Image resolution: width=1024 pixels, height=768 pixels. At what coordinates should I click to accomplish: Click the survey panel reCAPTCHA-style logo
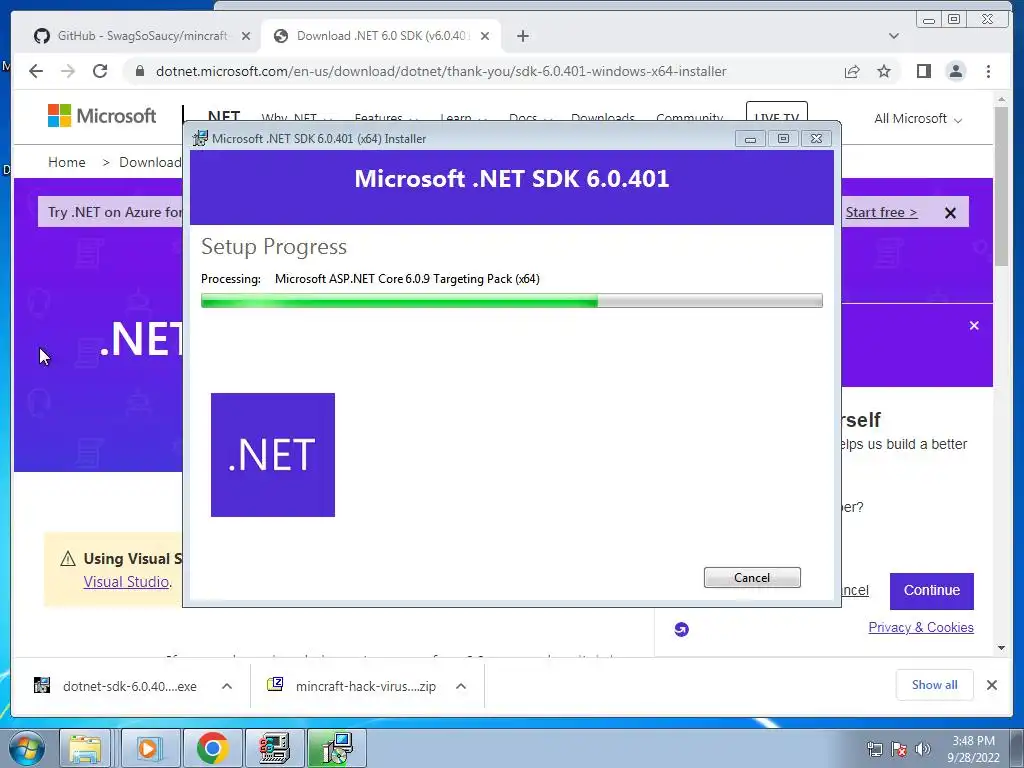tap(681, 629)
